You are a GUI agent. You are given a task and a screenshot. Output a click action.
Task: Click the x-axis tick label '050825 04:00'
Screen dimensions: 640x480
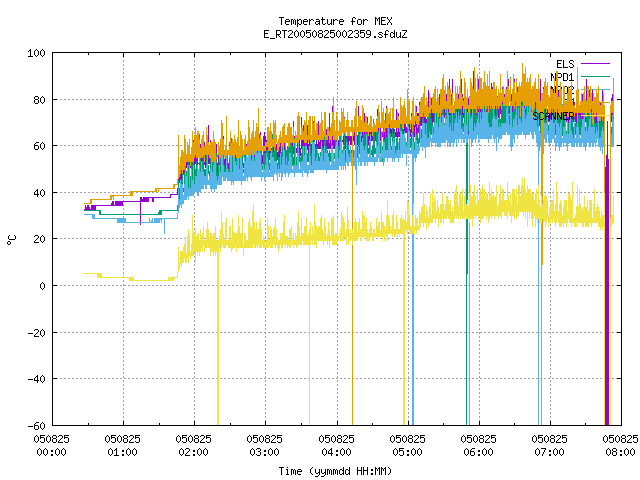click(x=336, y=445)
